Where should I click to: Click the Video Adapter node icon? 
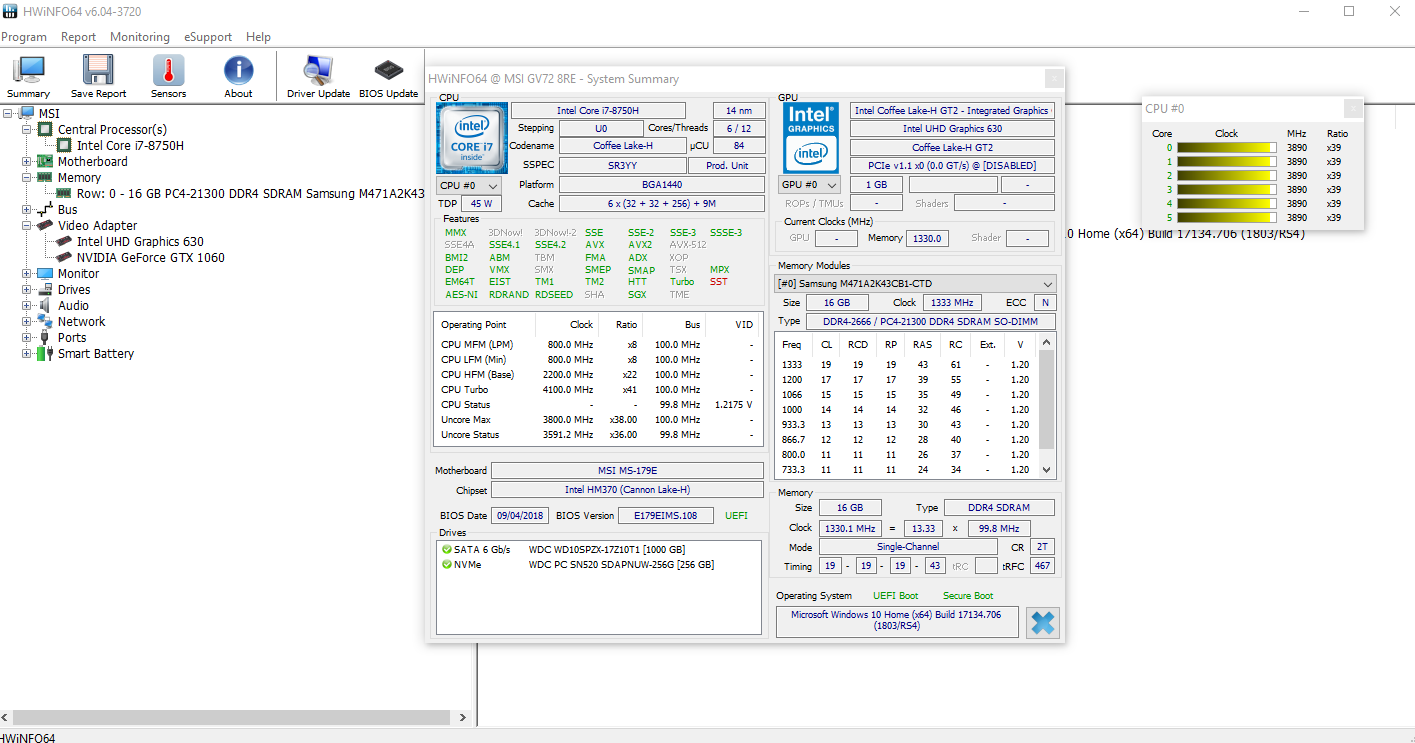click(x=44, y=225)
